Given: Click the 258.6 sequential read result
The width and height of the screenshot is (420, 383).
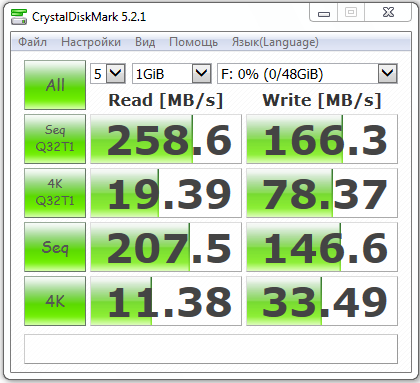Looking at the screenshot, I should coord(166,139).
